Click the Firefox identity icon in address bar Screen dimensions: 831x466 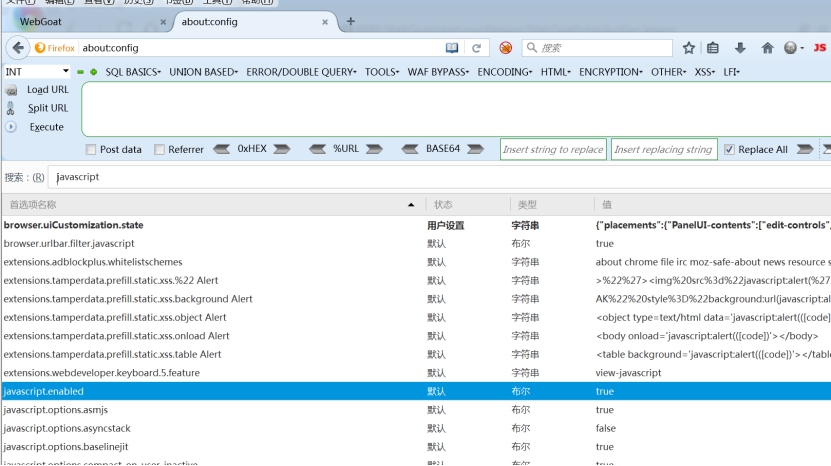pos(55,48)
